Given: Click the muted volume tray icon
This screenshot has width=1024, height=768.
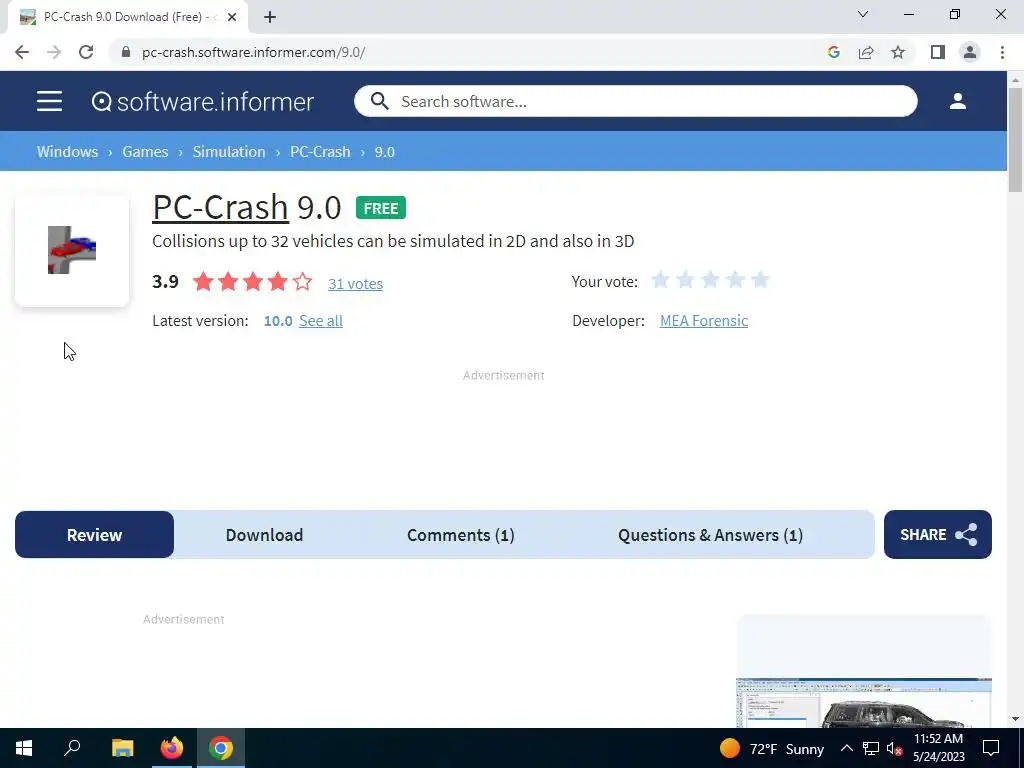Looking at the screenshot, I should (x=894, y=748).
